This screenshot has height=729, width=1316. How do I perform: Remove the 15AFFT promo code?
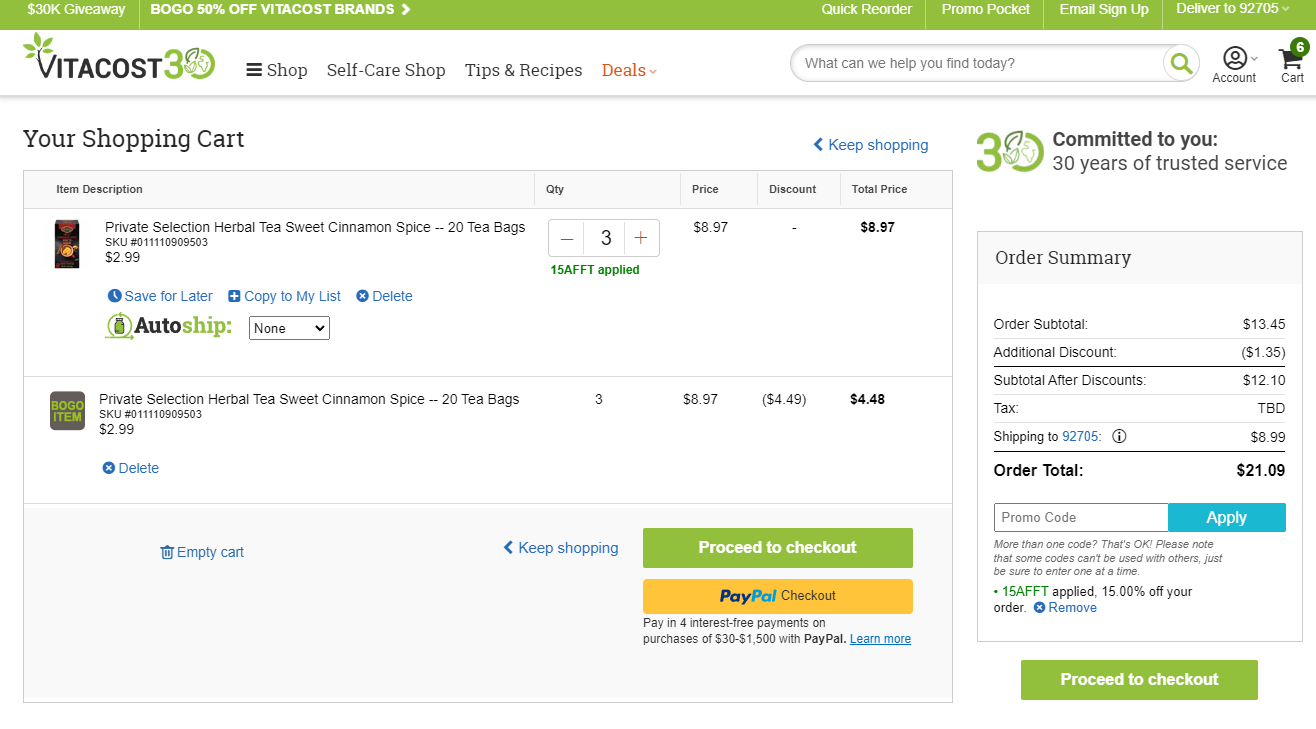click(1065, 607)
